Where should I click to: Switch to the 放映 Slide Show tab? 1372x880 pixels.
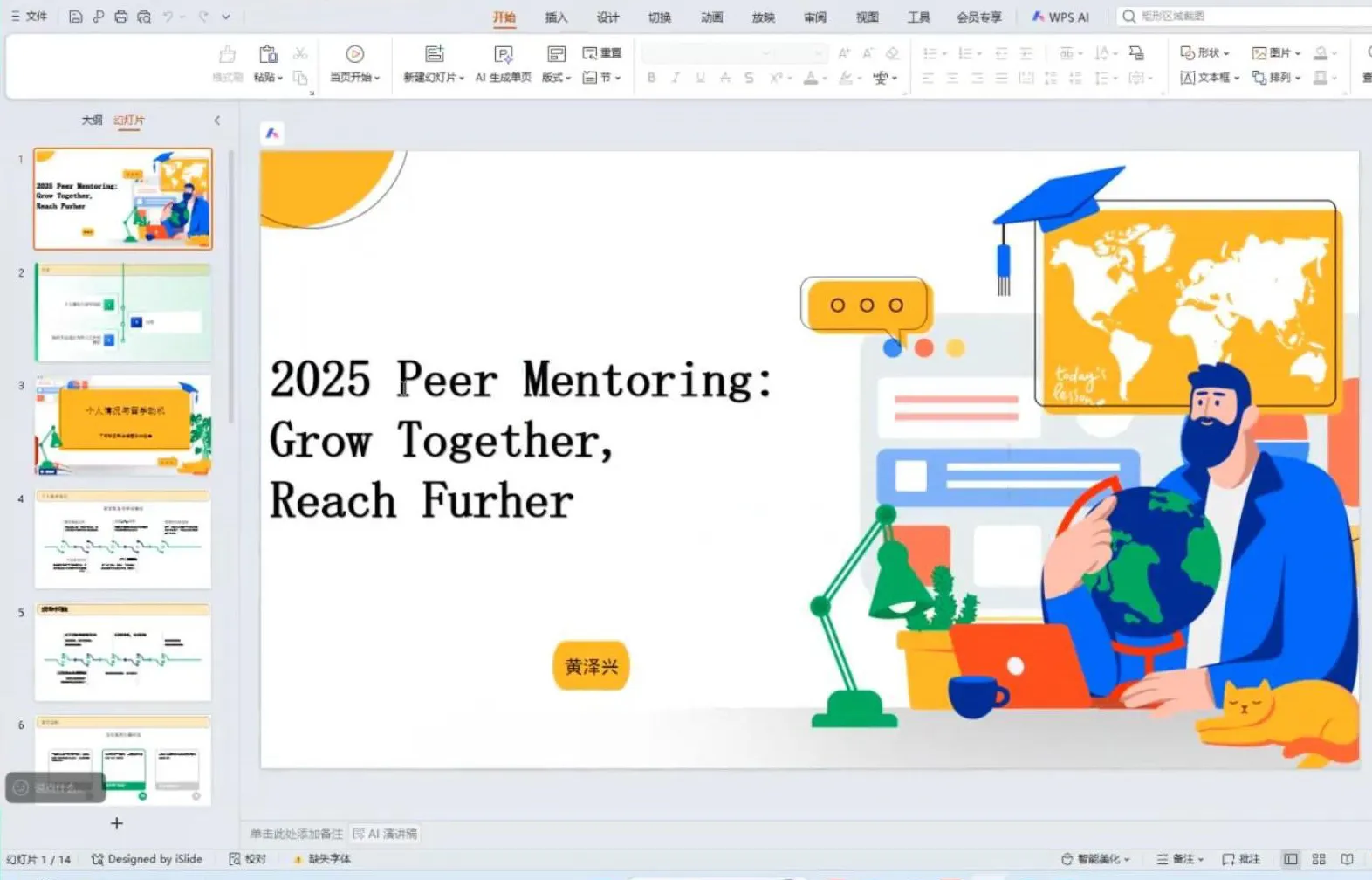(763, 17)
